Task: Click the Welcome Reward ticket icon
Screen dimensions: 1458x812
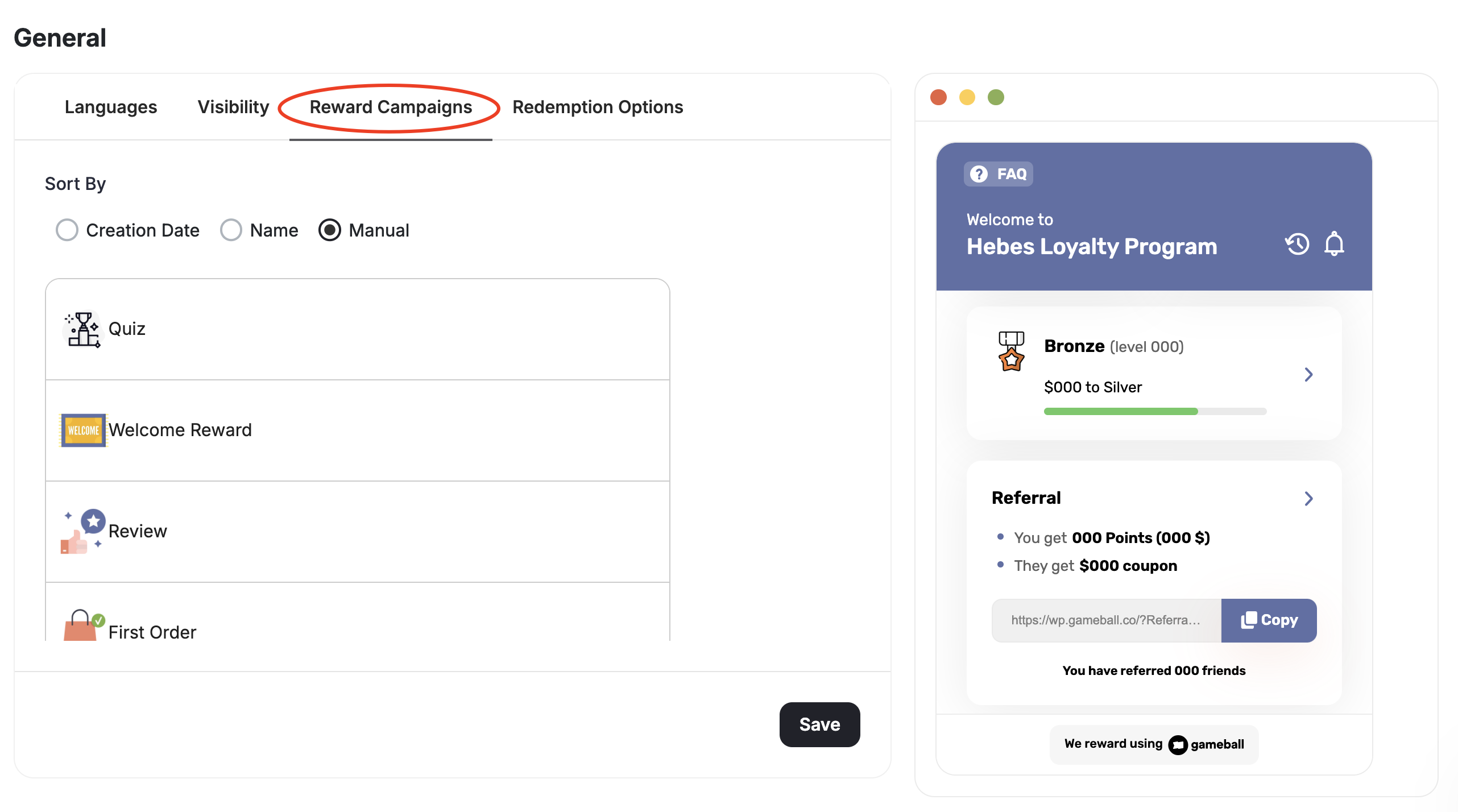Action: pyautogui.click(x=82, y=430)
